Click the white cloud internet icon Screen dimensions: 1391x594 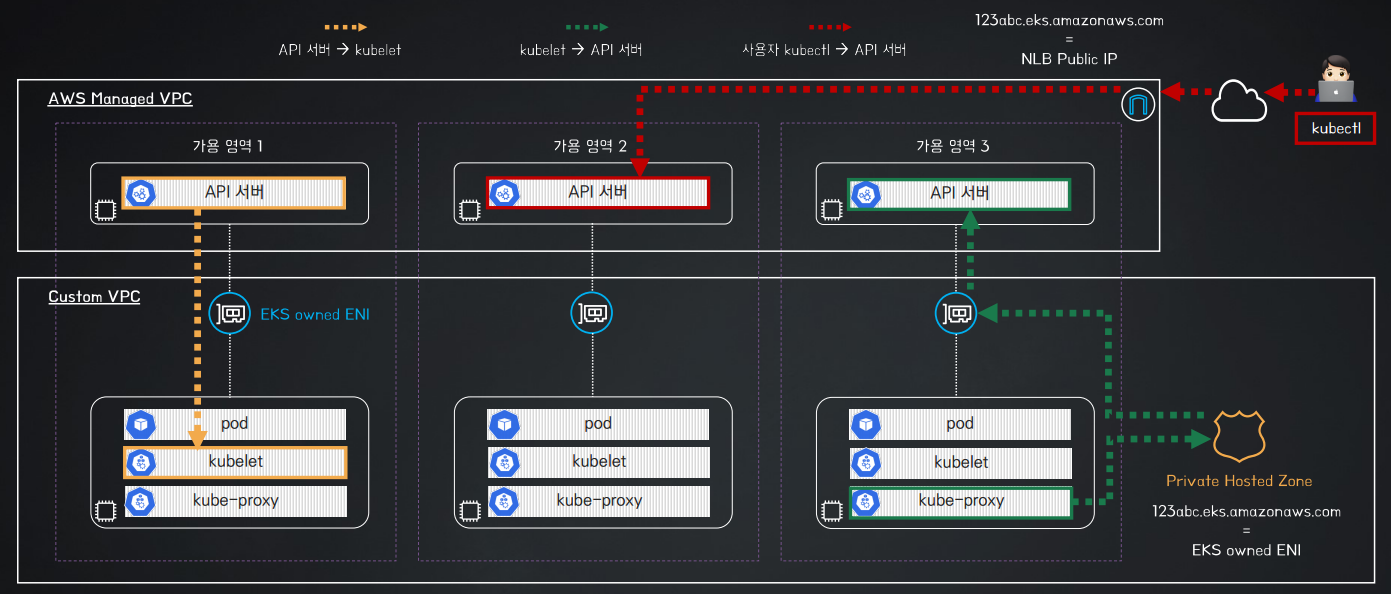point(1238,101)
